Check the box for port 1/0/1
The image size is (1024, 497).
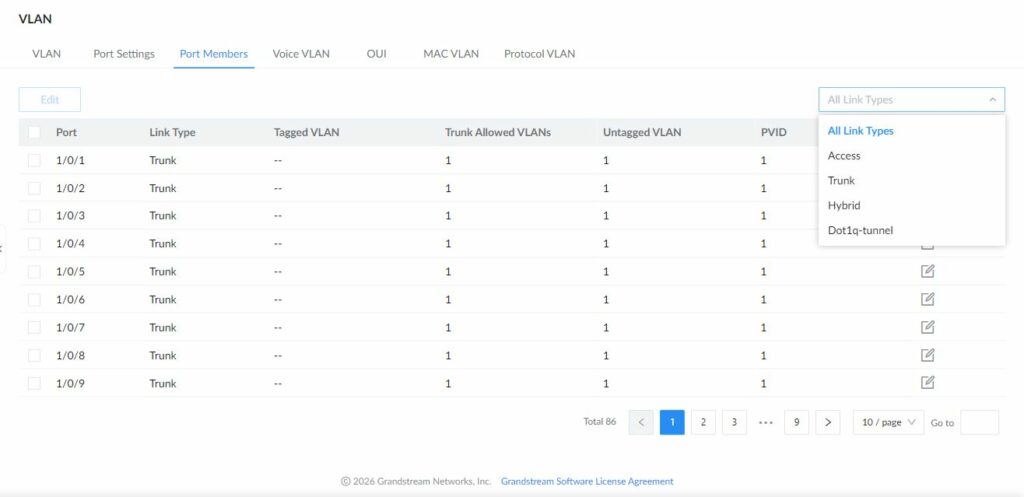[34, 161]
